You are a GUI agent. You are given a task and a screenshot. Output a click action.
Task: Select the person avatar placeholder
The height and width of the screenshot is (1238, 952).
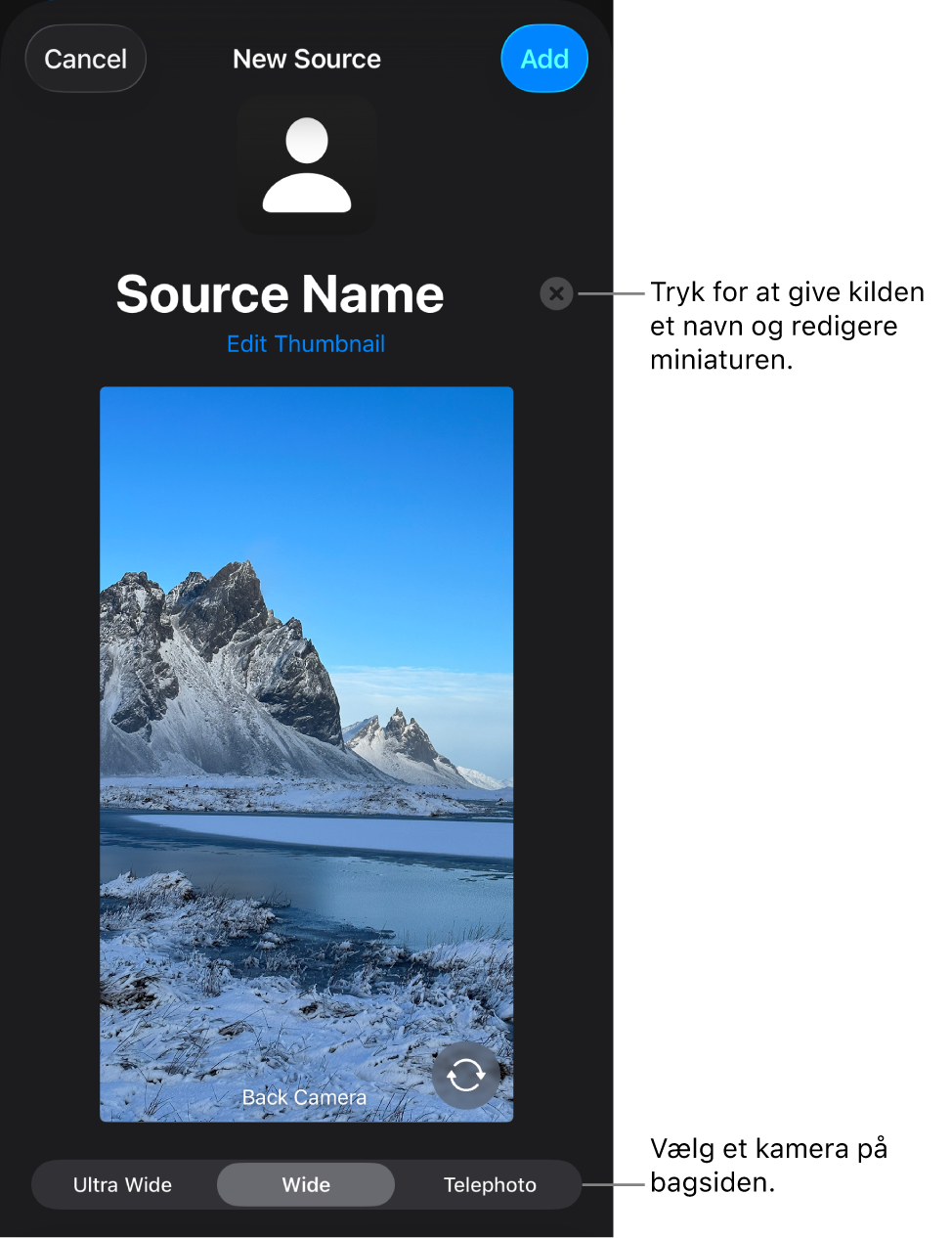(306, 164)
